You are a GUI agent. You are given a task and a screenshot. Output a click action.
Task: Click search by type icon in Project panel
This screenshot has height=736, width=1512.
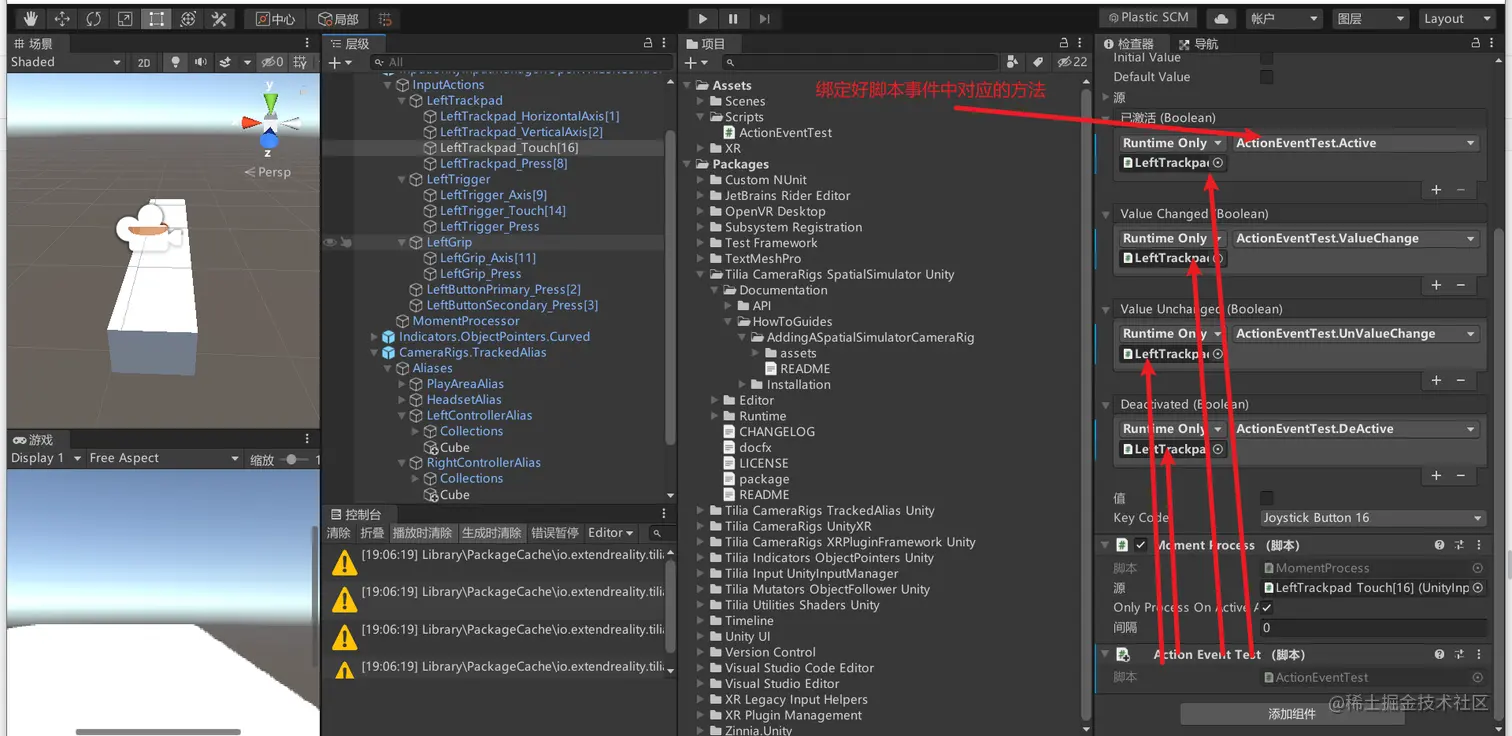(x=1012, y=62)
